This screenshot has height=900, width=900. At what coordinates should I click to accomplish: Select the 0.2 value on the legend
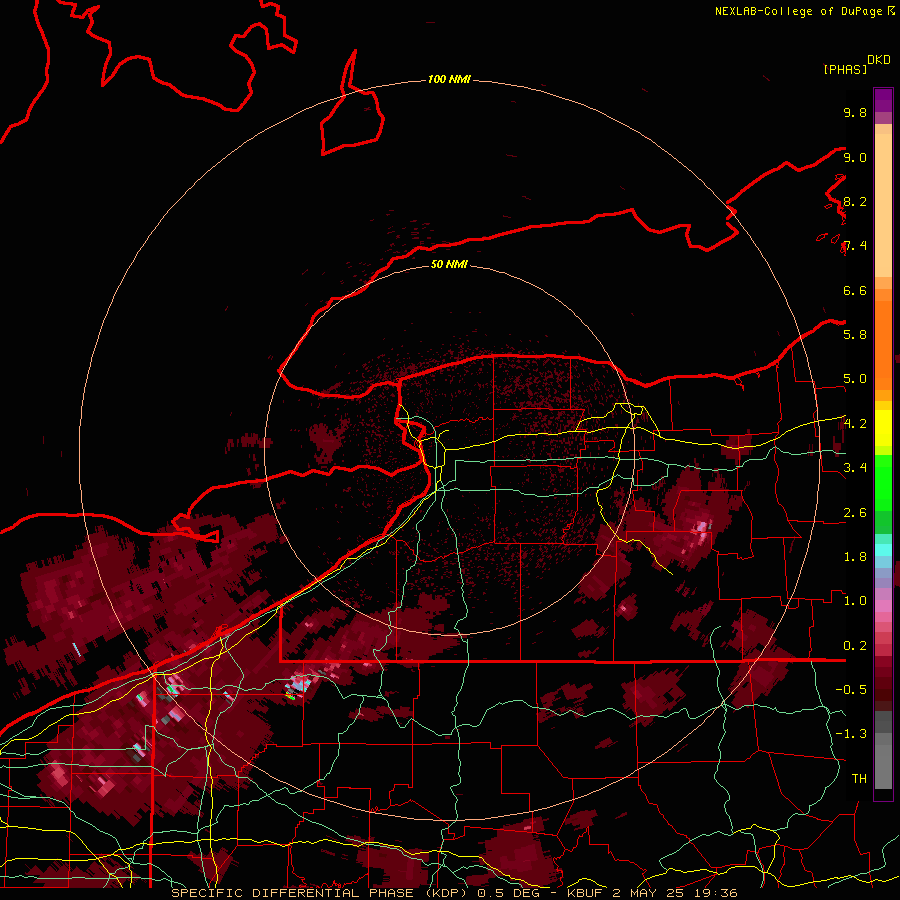[x=855, y=645]
